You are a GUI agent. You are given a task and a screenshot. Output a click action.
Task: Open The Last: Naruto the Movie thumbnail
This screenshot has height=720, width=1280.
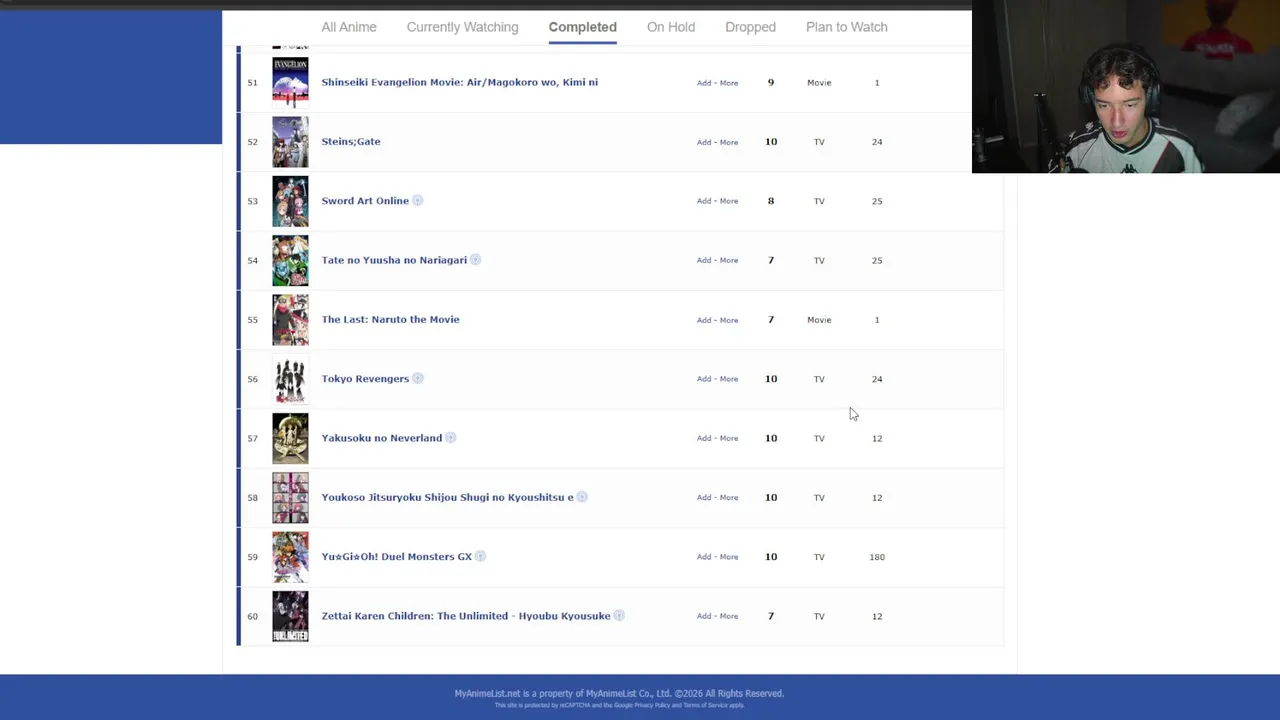pyautogui.click(x=290, y=320)
